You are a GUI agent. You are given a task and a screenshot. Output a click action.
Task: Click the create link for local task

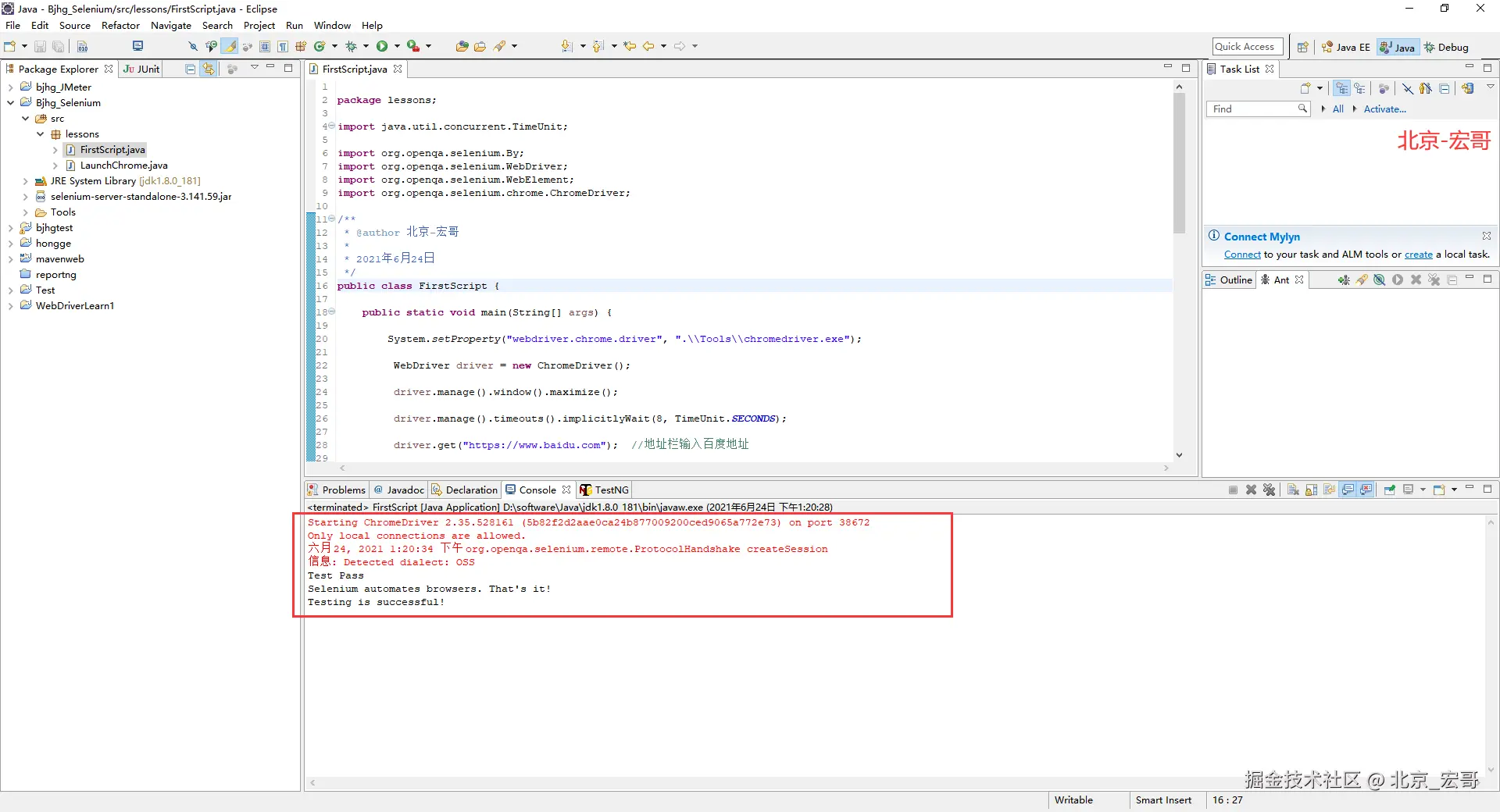pos(1419,255)
